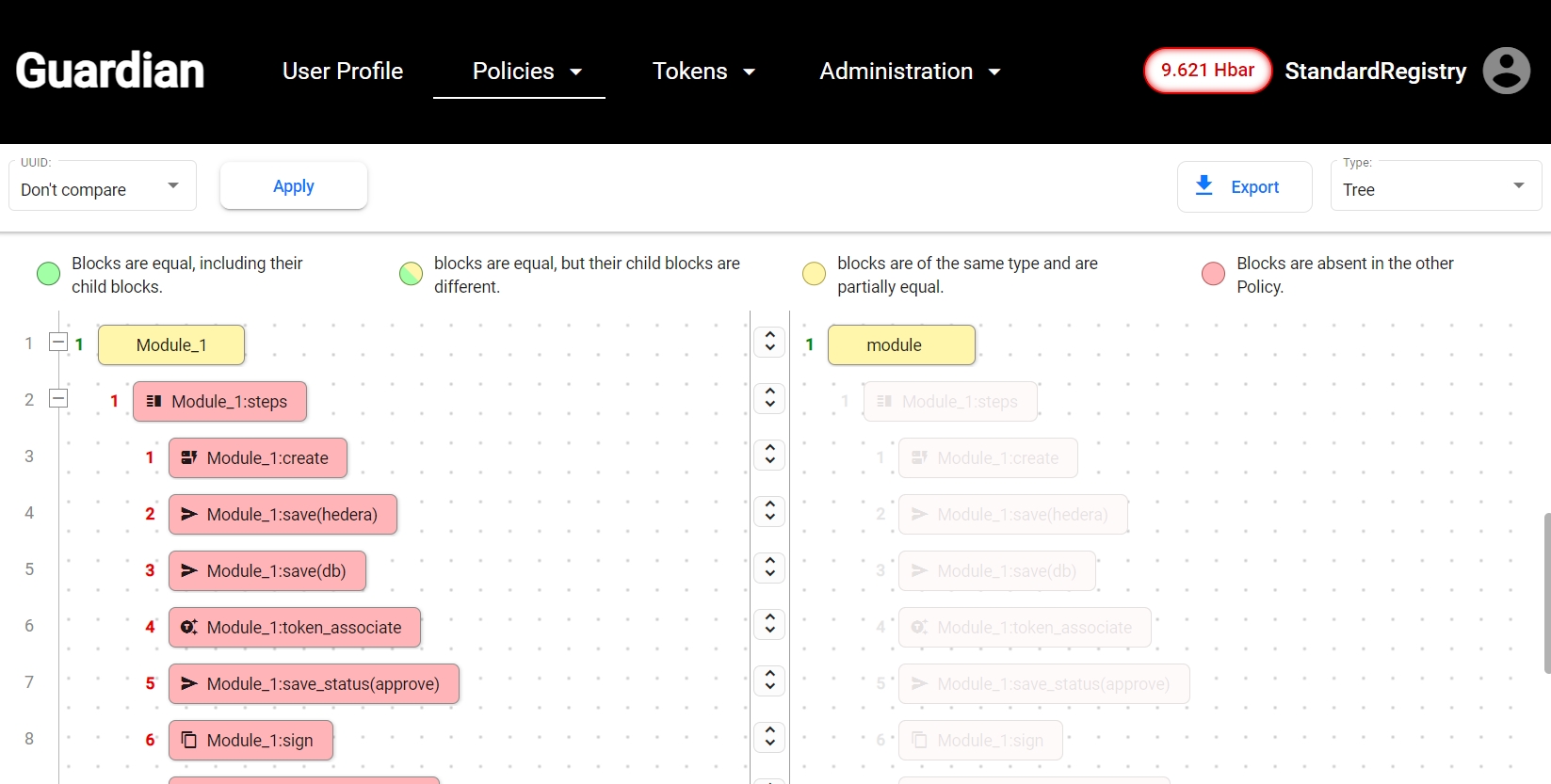
Task: Click the Module_1:save_status(approve) arrow icon
Action: point(189,683)
